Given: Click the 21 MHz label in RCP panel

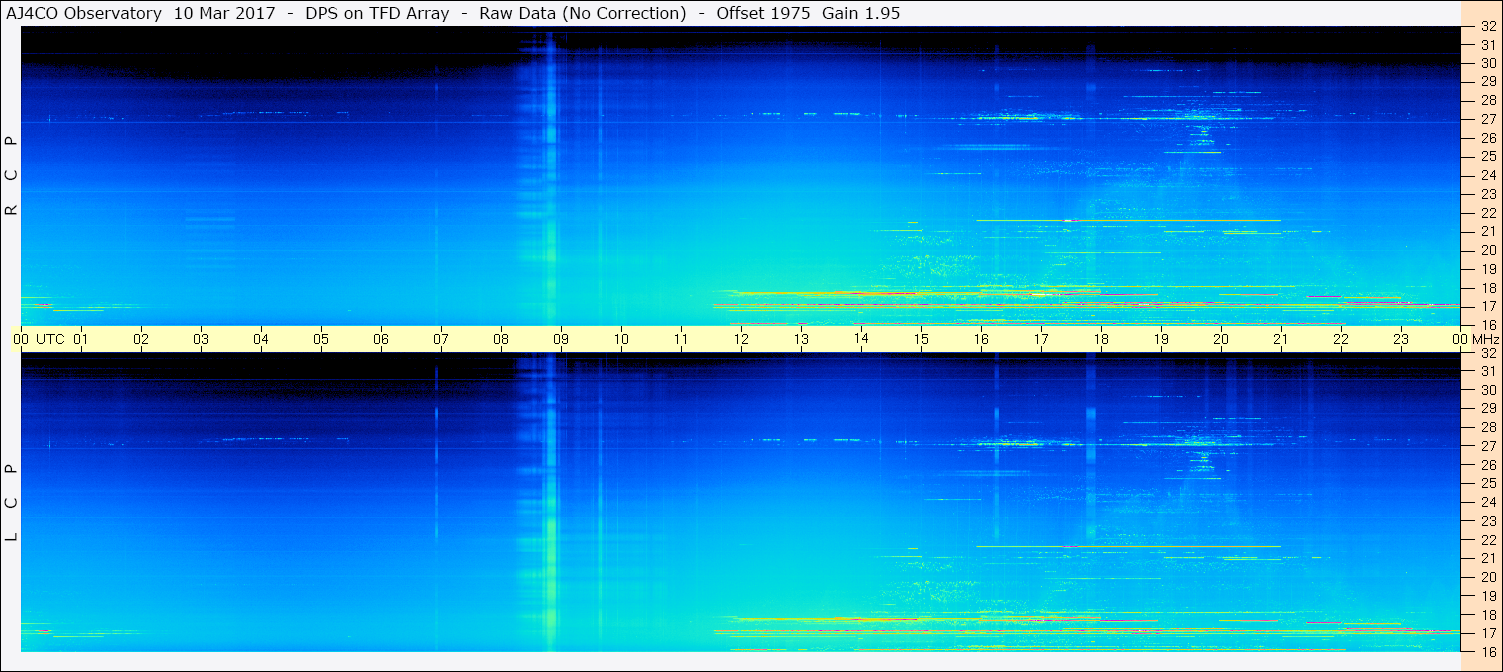Looking at the screenshot, I should [x=1487, y=231].
